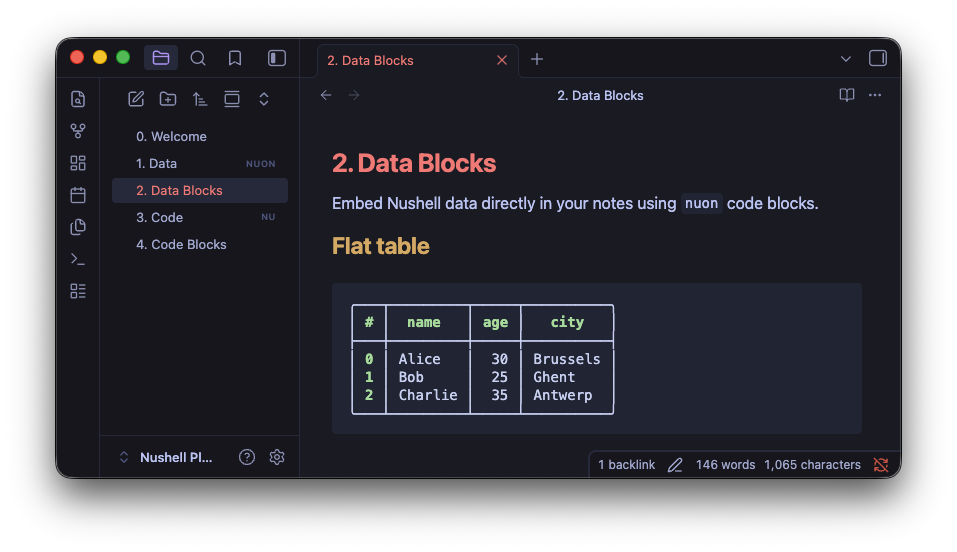Screen dimensions: 957x552
Task: Open the help icon
Action: pyautogui.click(x=247, y=457)
